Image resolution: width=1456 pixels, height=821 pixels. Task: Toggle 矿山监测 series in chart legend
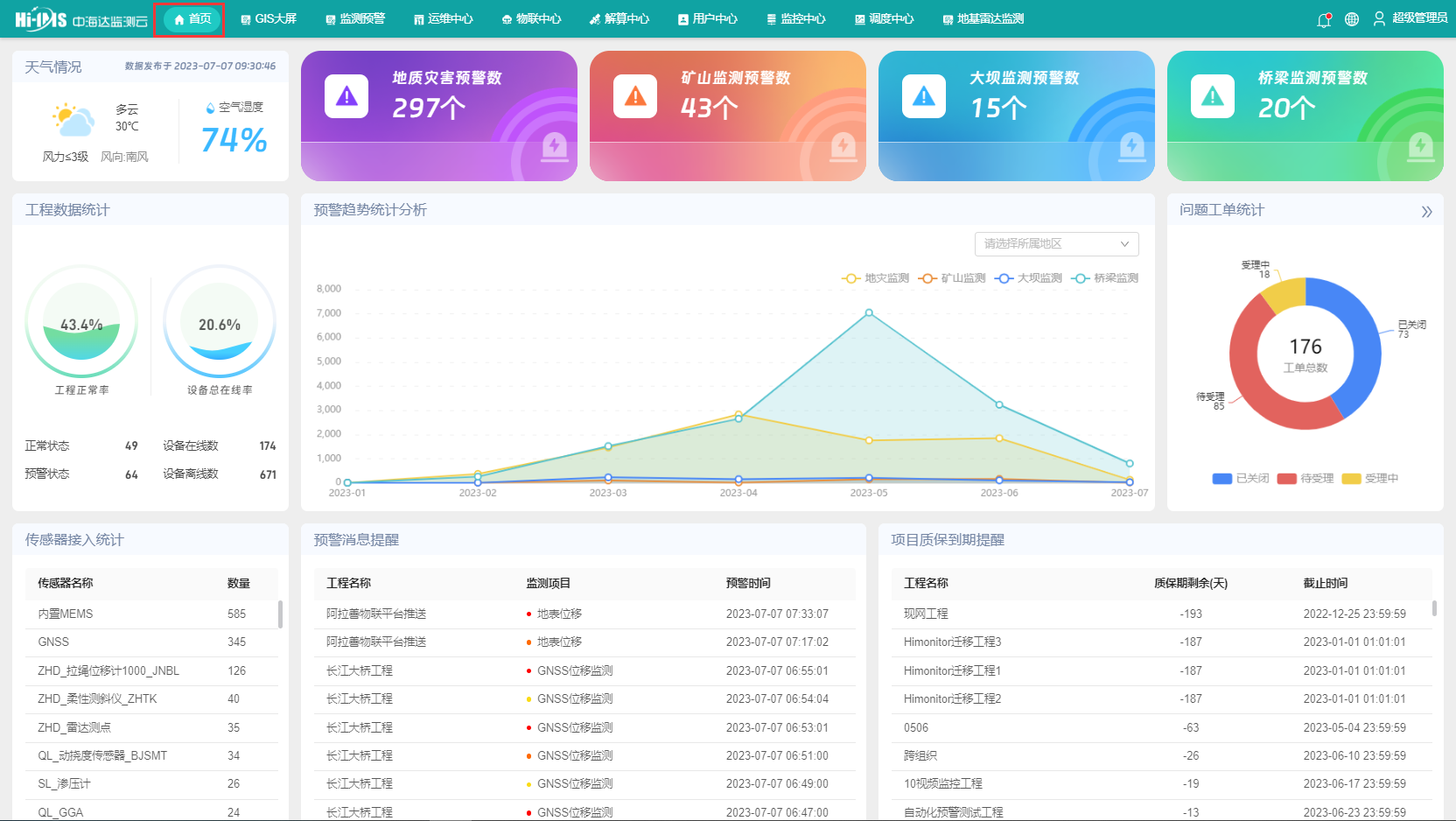pyautogui.click(x=952, y=278)
